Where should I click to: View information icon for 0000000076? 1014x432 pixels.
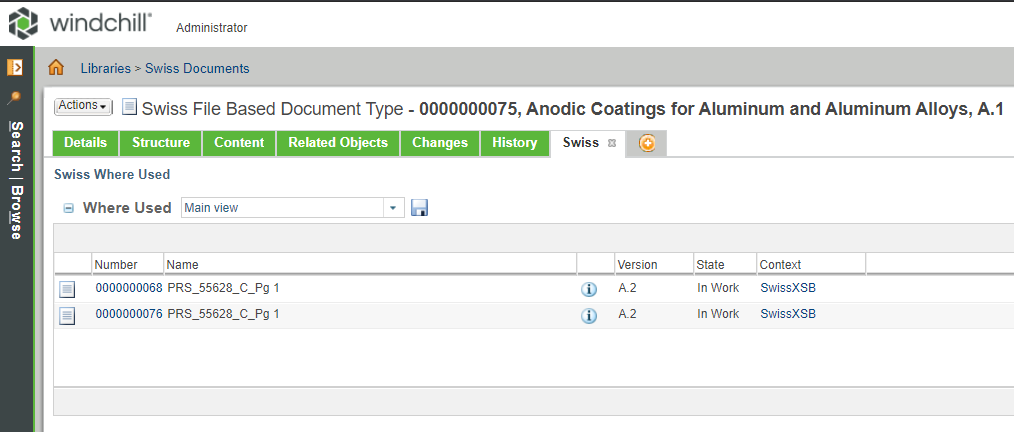pyautogui.click(x=588, y=316)
